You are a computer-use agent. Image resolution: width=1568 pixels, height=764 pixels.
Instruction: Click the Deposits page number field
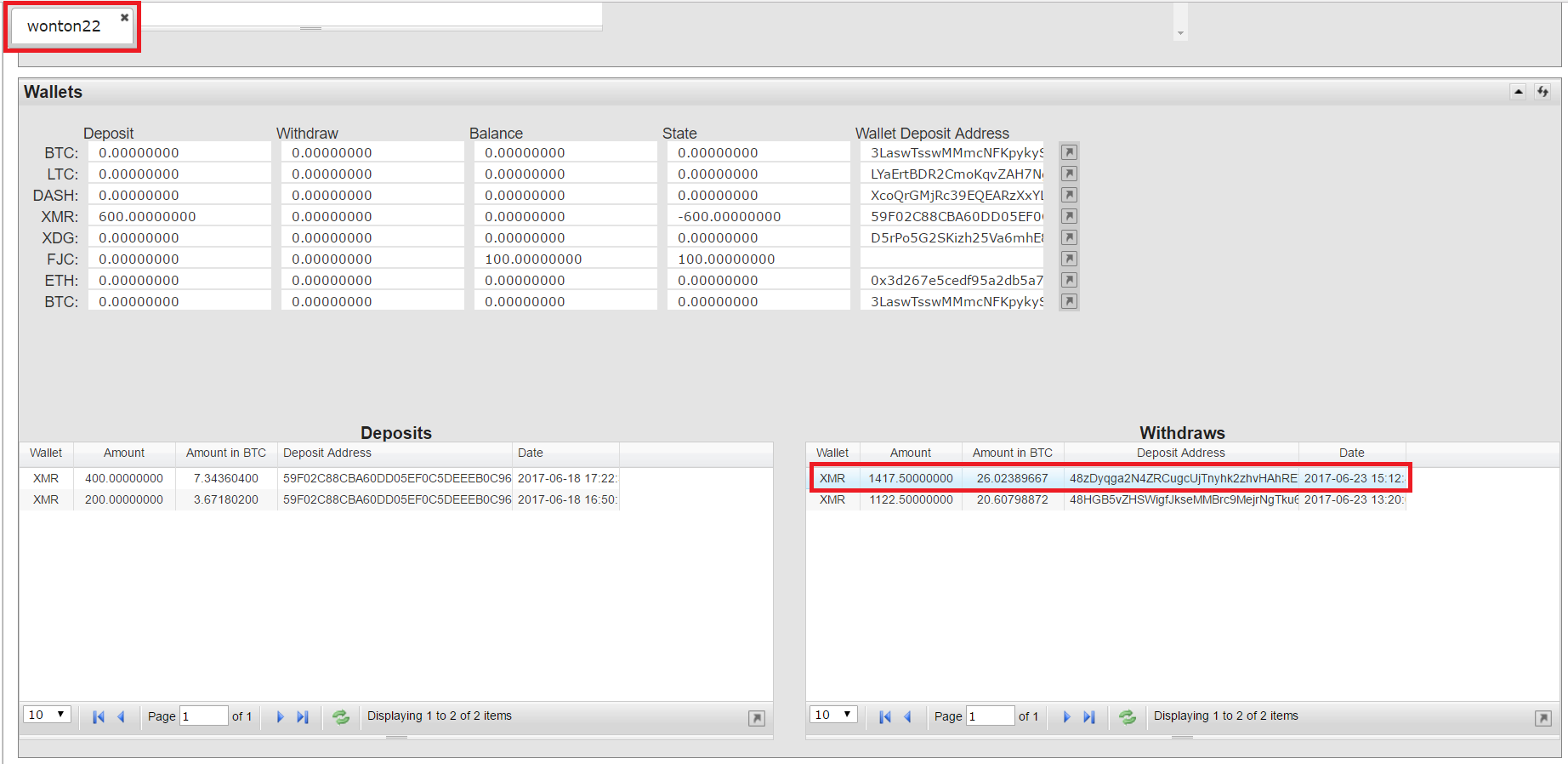204,716
